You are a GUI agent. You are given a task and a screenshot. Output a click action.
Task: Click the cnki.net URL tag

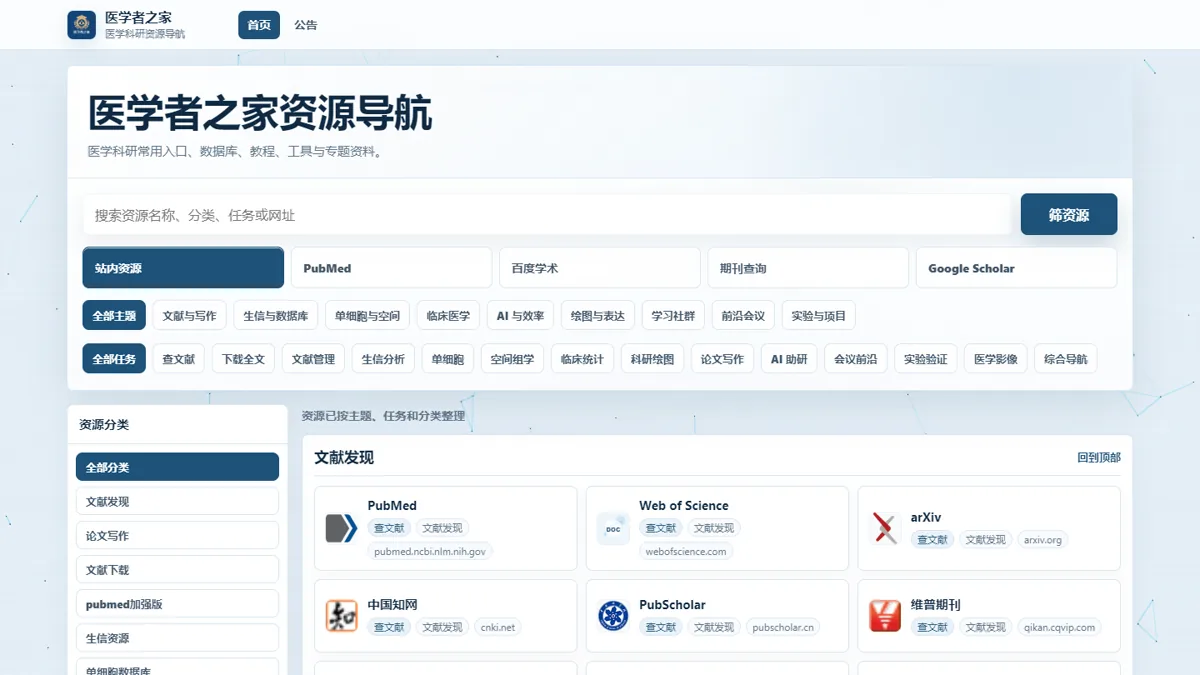498,627
